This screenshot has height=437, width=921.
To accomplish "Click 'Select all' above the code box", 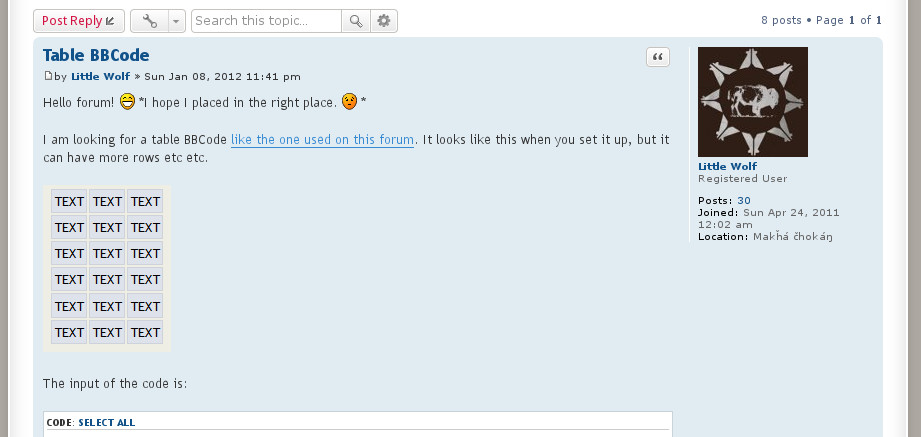I will (x=106, y=422).
